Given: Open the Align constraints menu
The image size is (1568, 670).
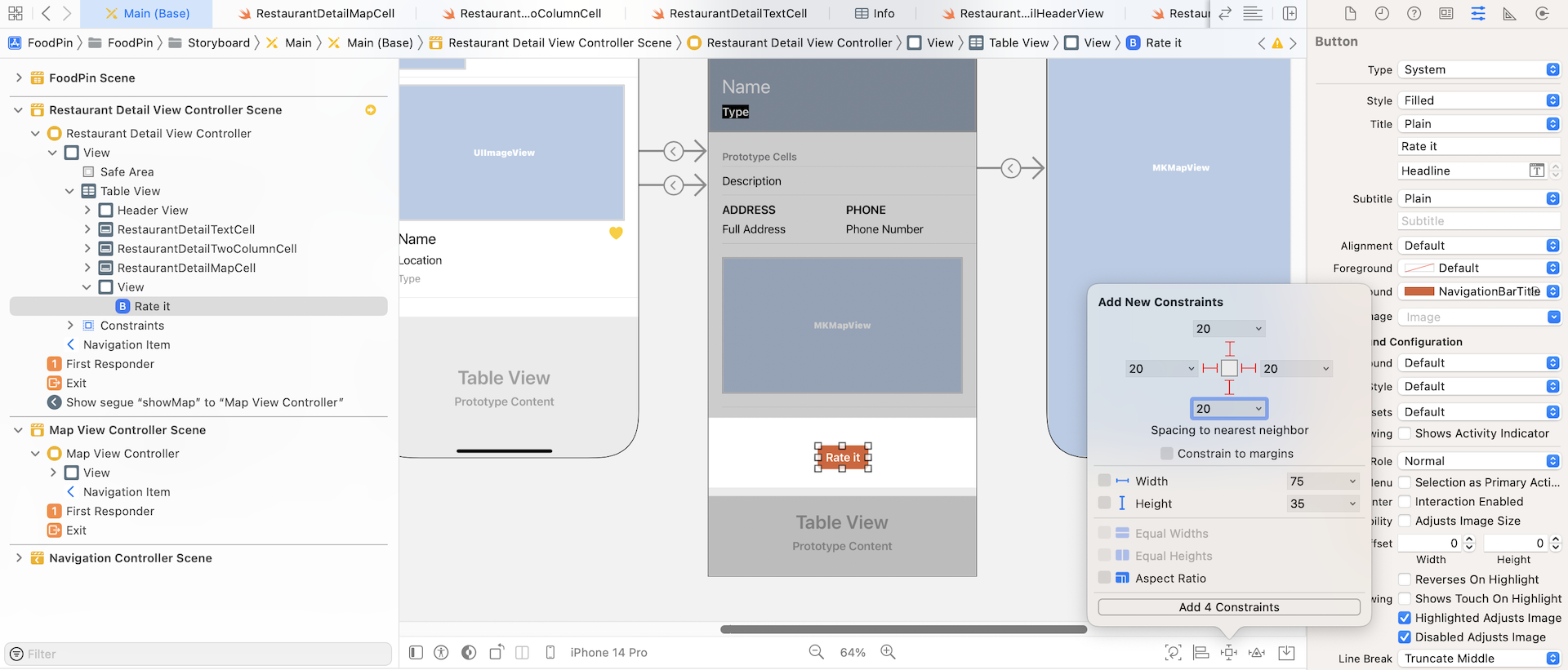Looking at the screenshot, I should (x=1200, y=653).
